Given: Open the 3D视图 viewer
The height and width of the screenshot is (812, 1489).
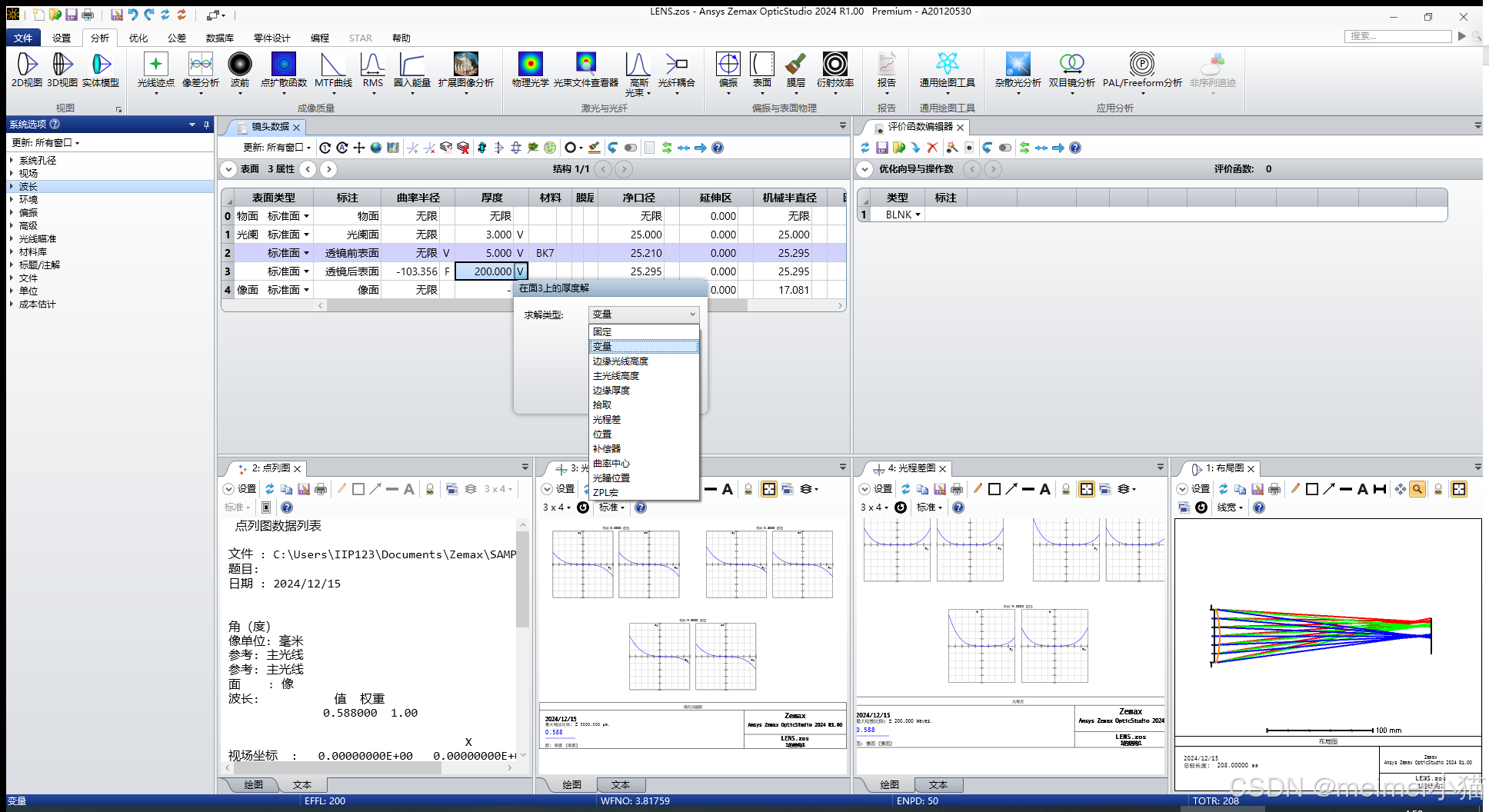Looking at the screenshot, I should coord(62,70).
